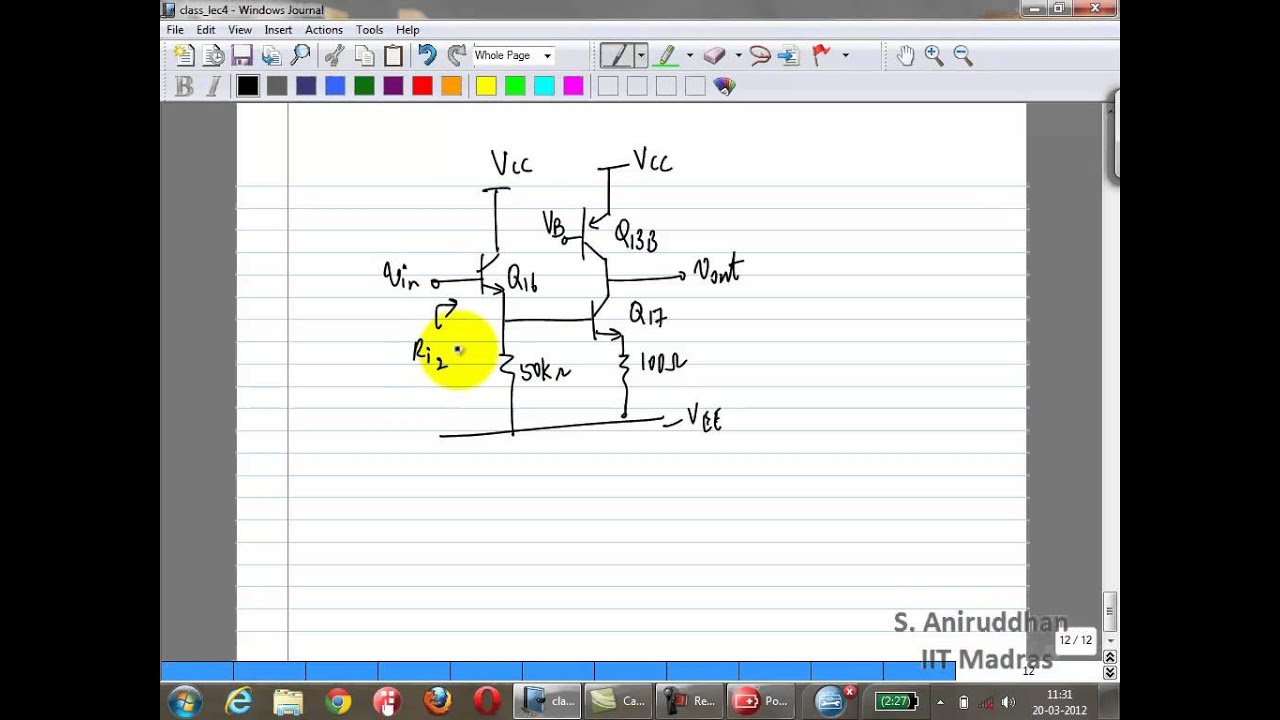This screenshot has height=720, width=1280.
Task: Open the Find magnifier tool
Action: (x=300, y=56)
